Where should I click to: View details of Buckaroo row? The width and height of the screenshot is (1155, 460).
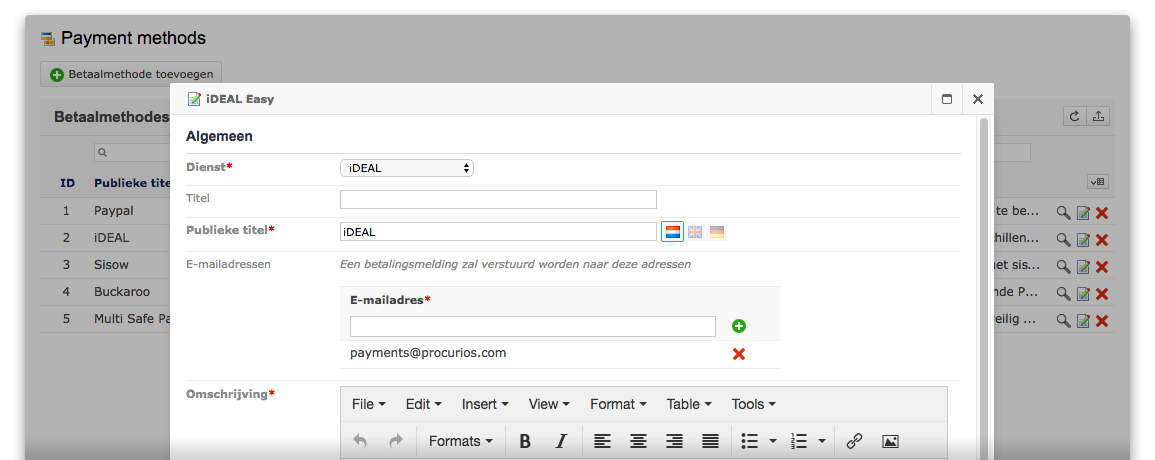[x=1063, y=293]
